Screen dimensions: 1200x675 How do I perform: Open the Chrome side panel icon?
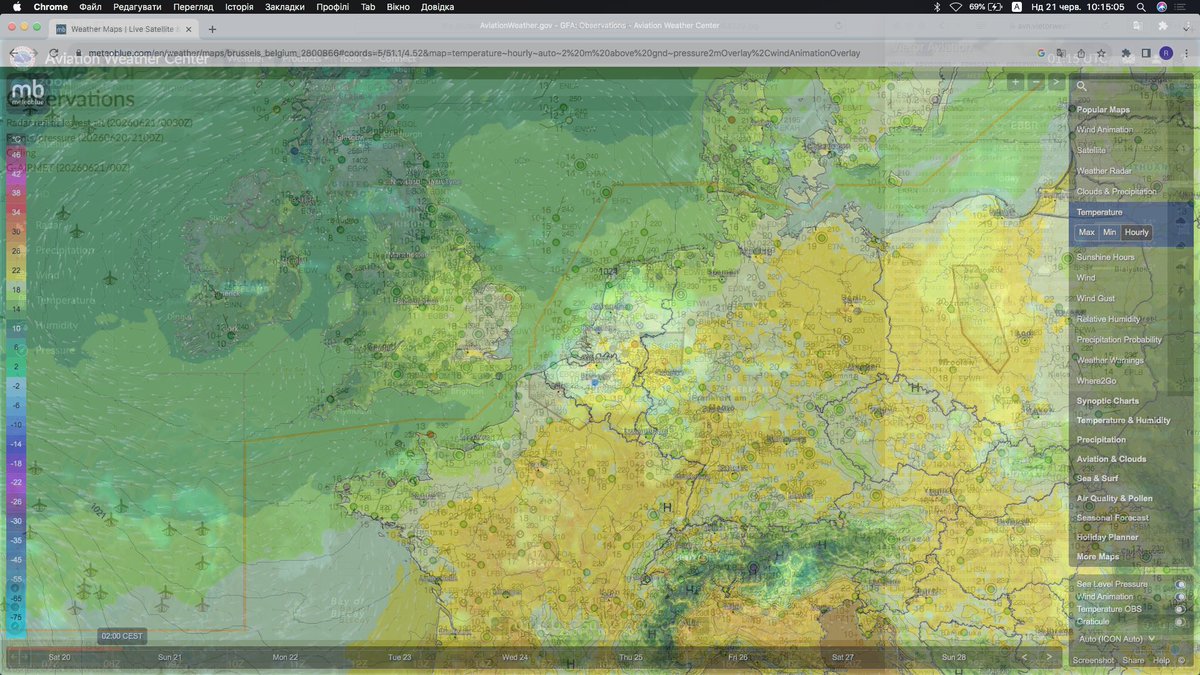point(1146,53)
